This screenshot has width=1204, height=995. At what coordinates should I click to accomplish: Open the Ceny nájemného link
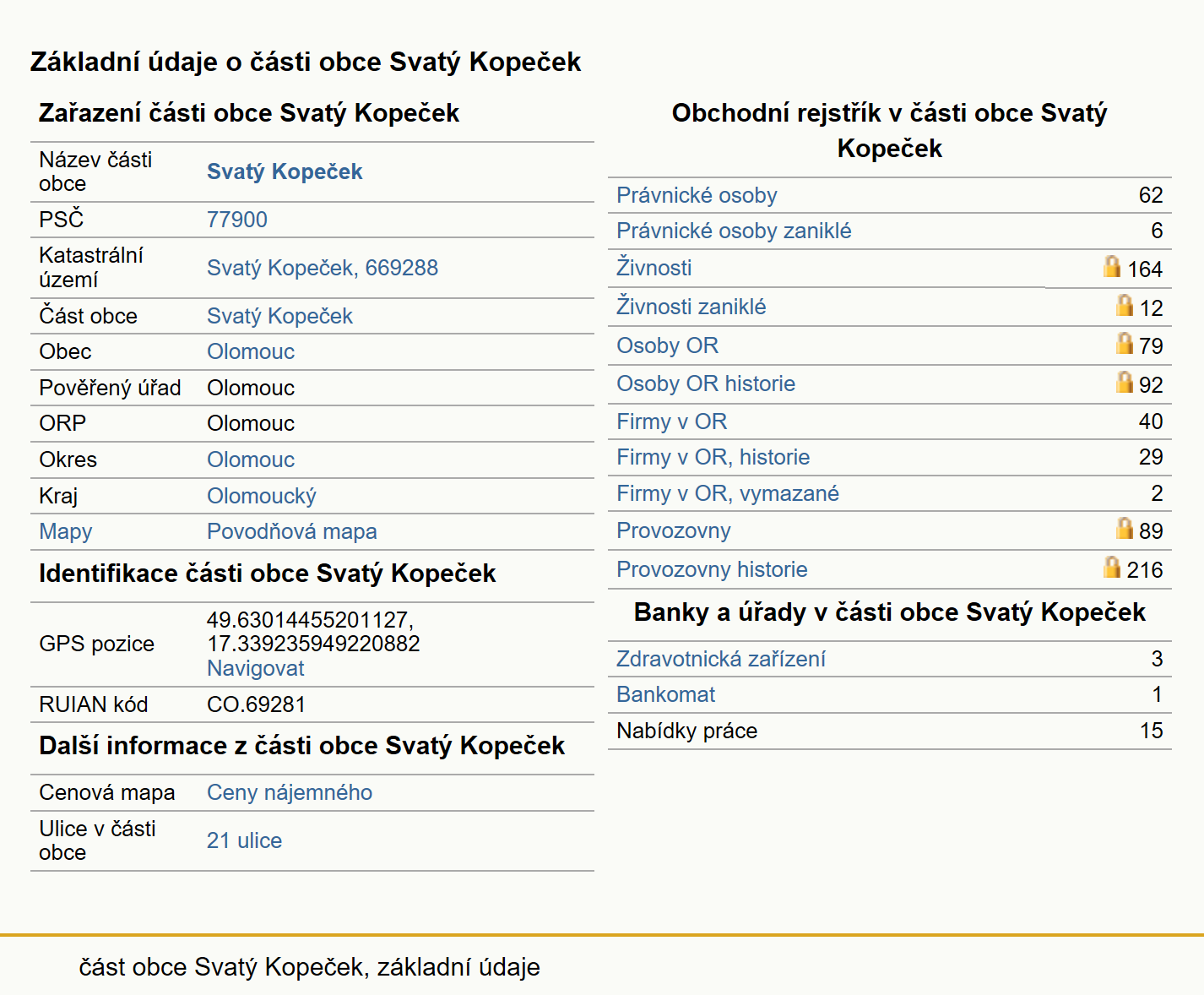coord(290,792)
